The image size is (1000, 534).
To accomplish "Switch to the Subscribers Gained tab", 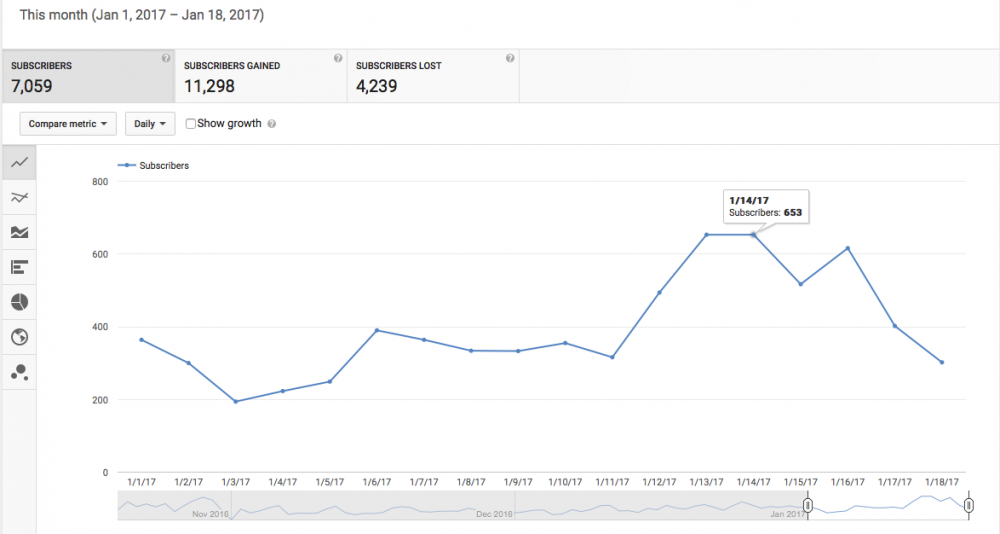I will [260, 76].
